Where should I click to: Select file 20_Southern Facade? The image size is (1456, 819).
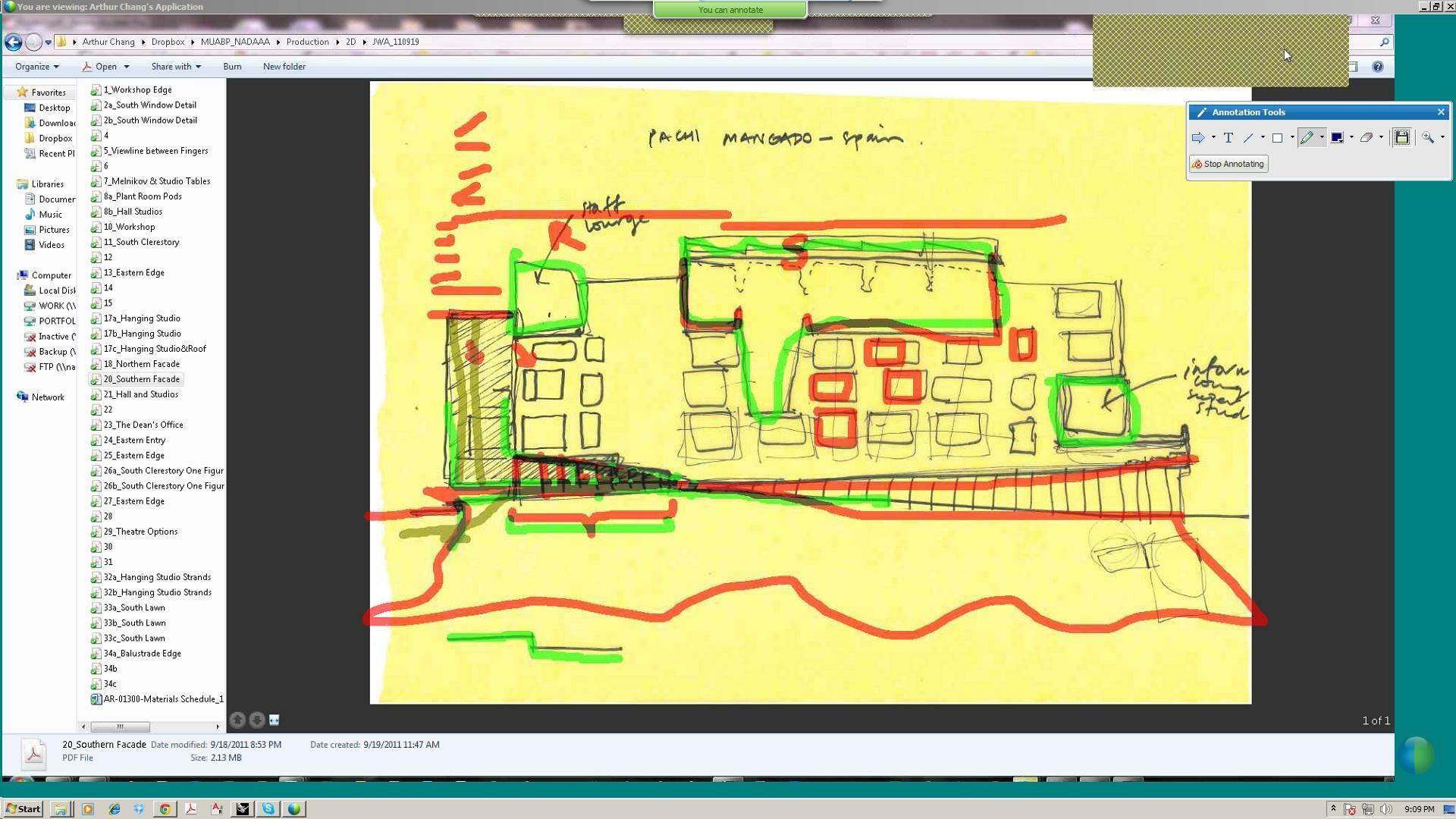tap(136, 379)
